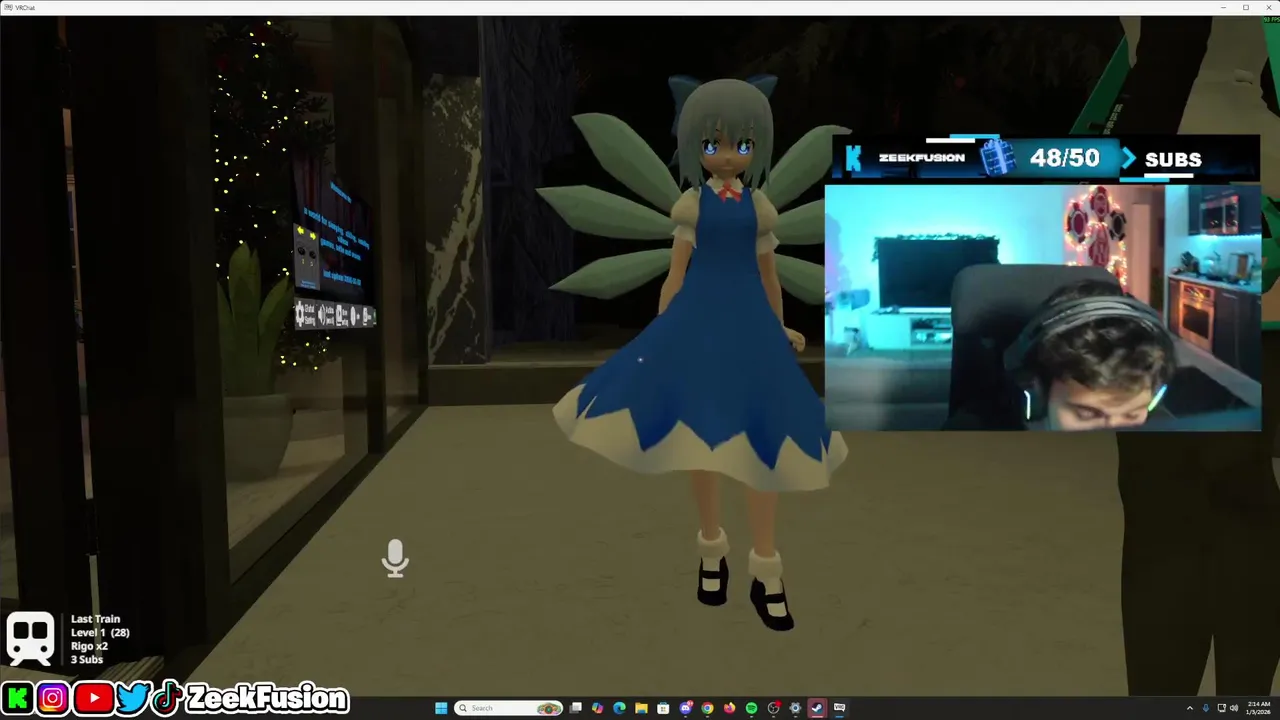Open network status tray icon
Viewport: 1280px width, 720px height.
[1222, 708]
